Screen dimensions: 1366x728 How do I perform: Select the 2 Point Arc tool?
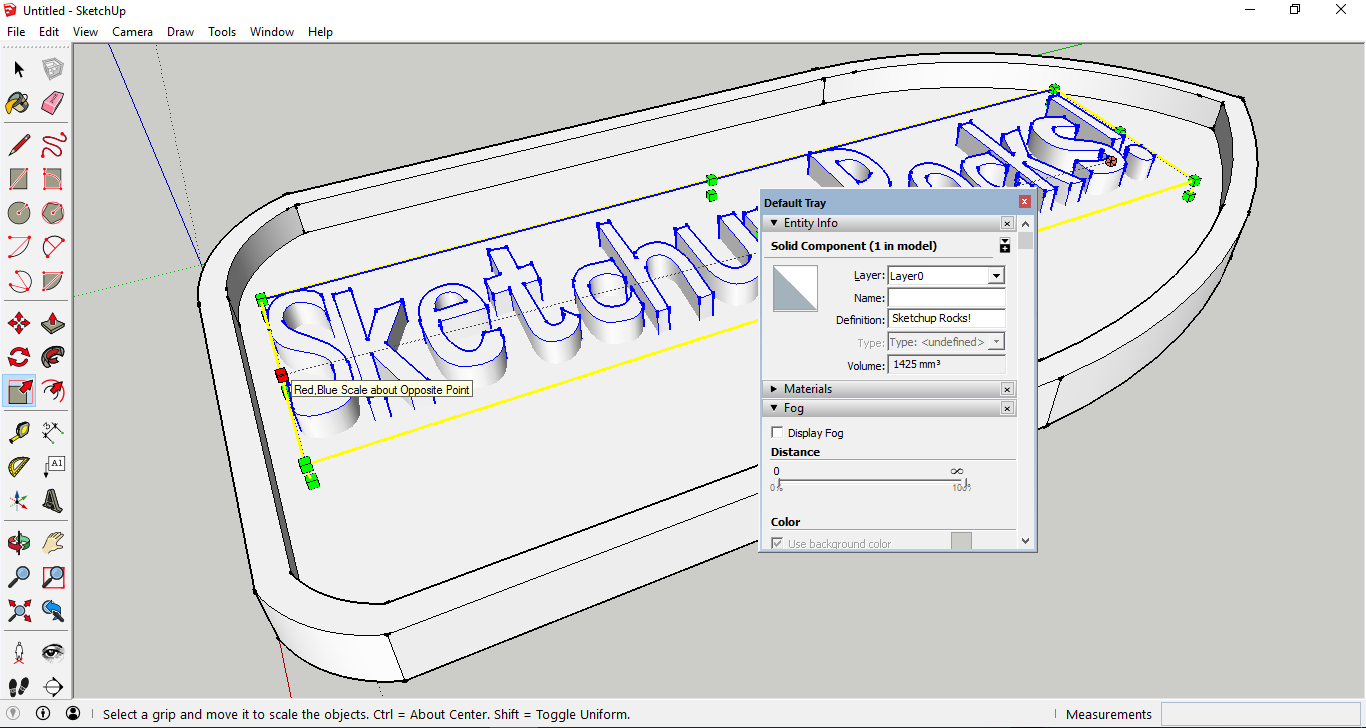coord(53,247)
